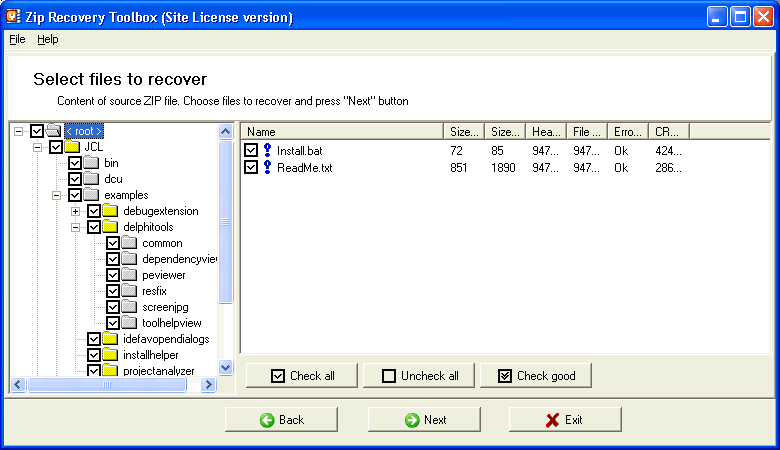Click the Erro... column header
The image size is (780, 450).
pos(628,131)
